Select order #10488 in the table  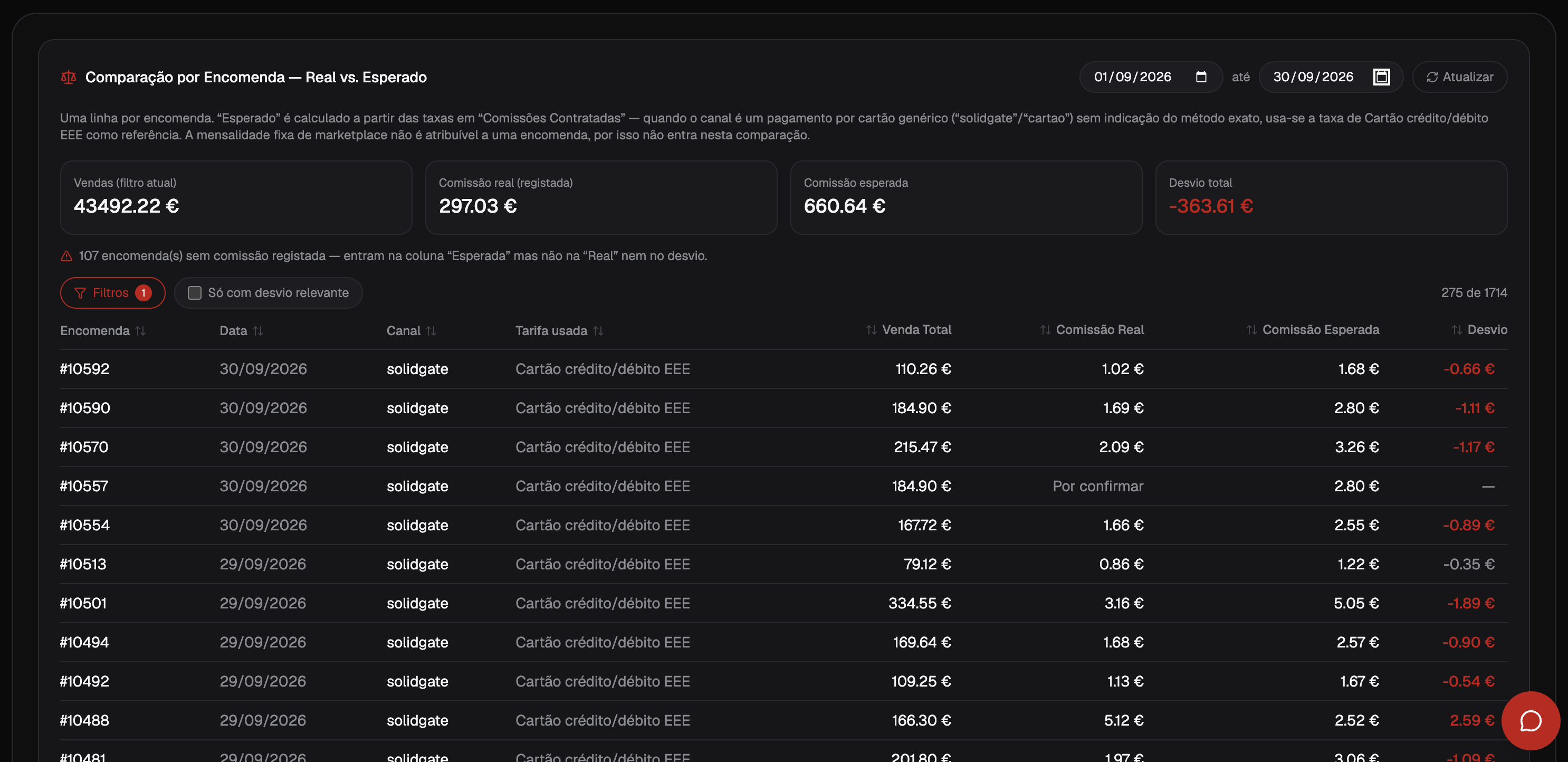point(84,720)
